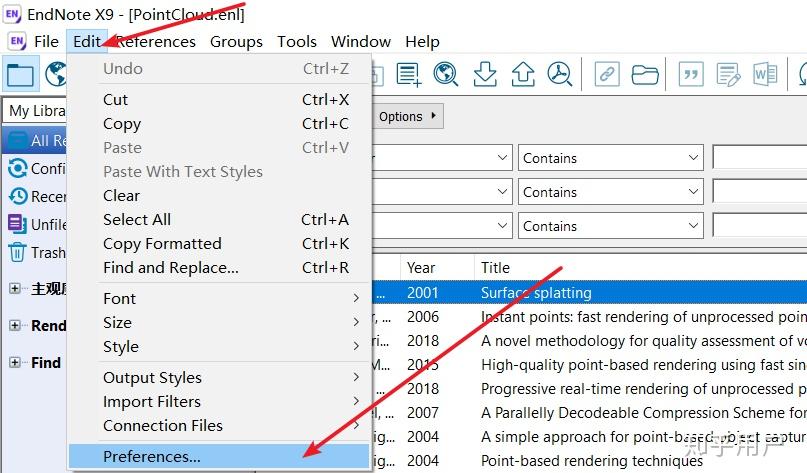Select 'A Parallelly Decodeable Compression Scheme' row
Image resolution: width=807 pixels, height=473 pixels.
(590, 412)
